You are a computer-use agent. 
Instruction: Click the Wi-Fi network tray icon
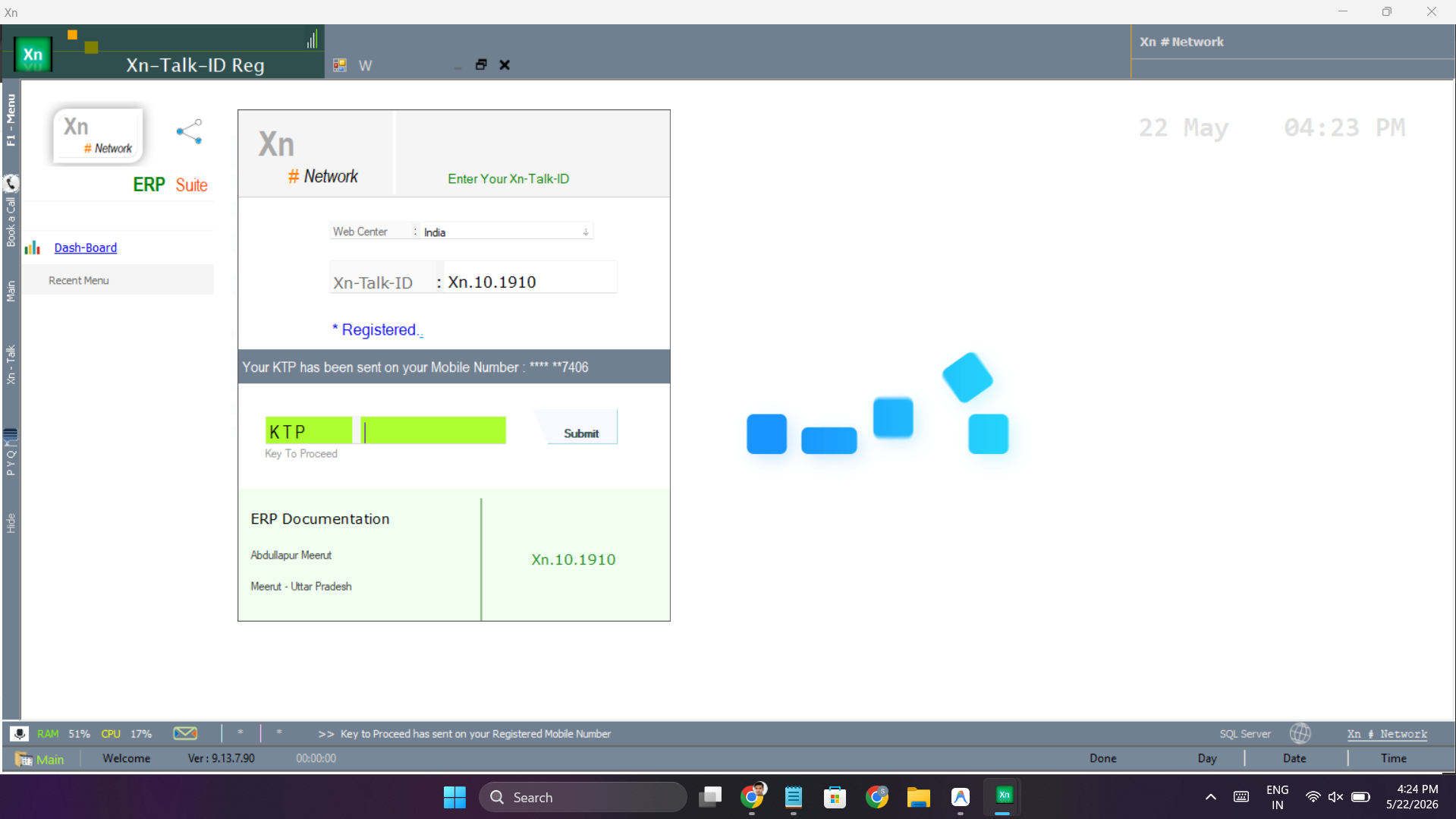pos(1313,797)
